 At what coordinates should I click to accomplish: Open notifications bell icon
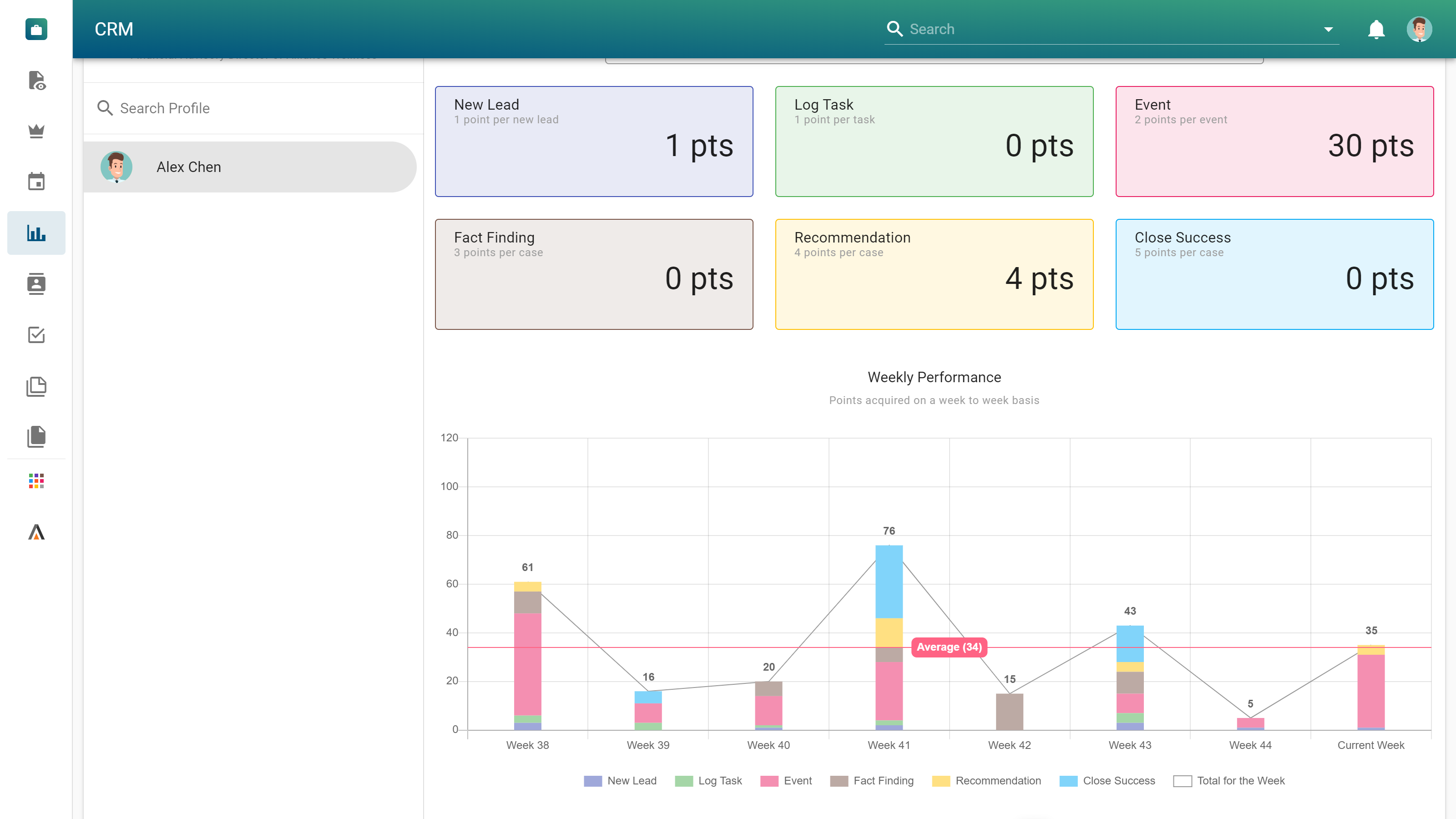pyautogui.click(x=1376, y=30)
